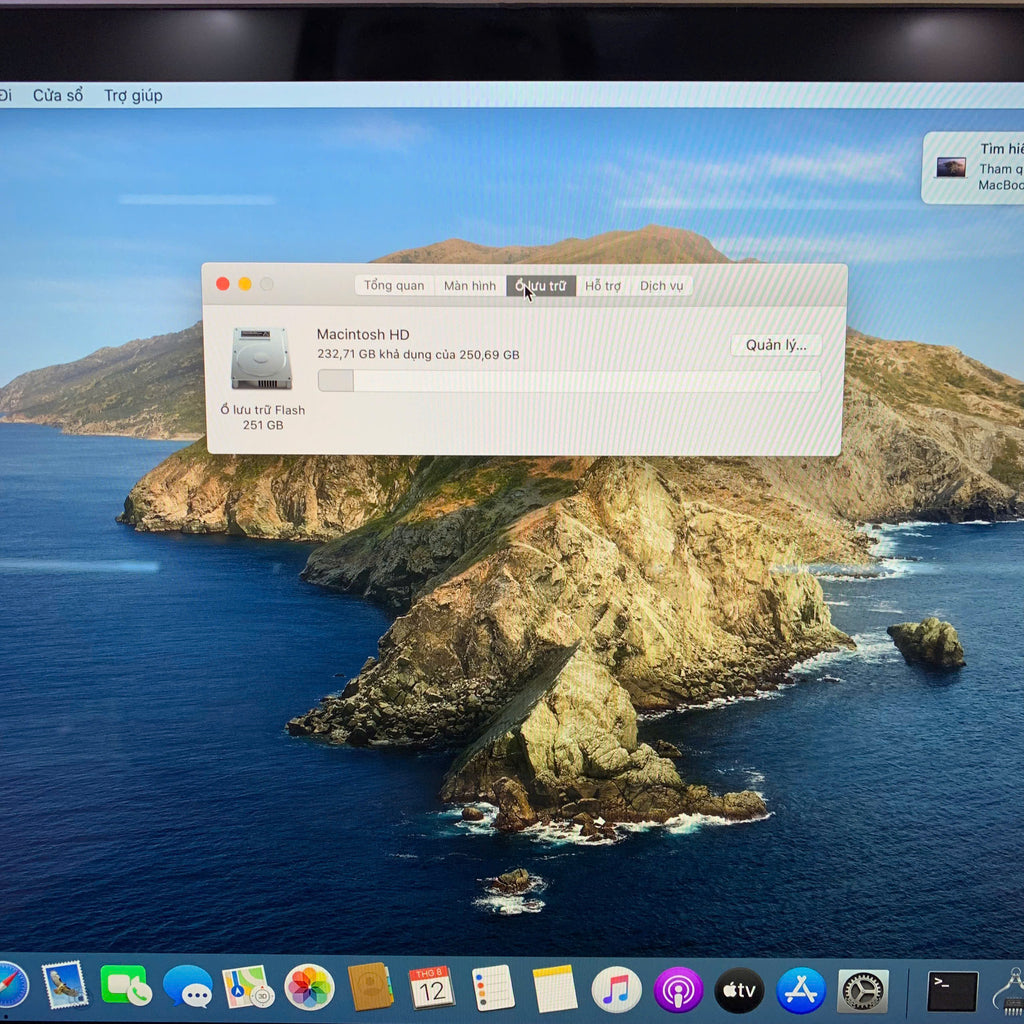Click the MacBook notification thumbnail
Viewport: 1024px width, 1024px height.
tap(951, 167)
